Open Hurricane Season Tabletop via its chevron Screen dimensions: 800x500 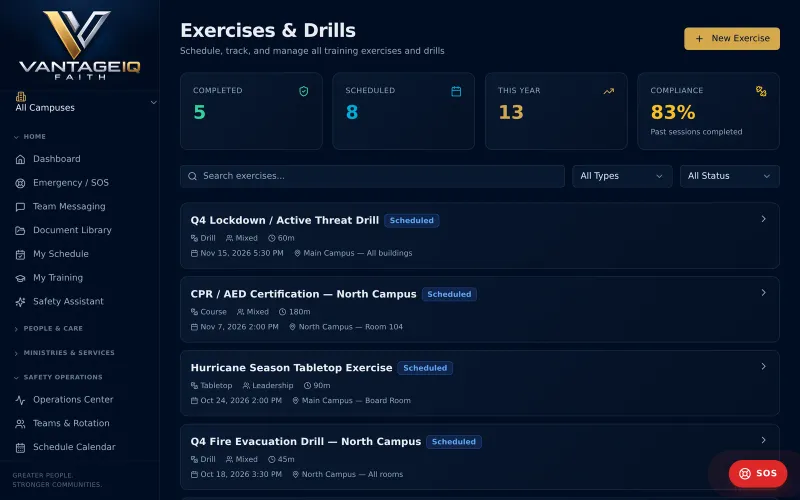pyautogui.click(x=763, y=366)
